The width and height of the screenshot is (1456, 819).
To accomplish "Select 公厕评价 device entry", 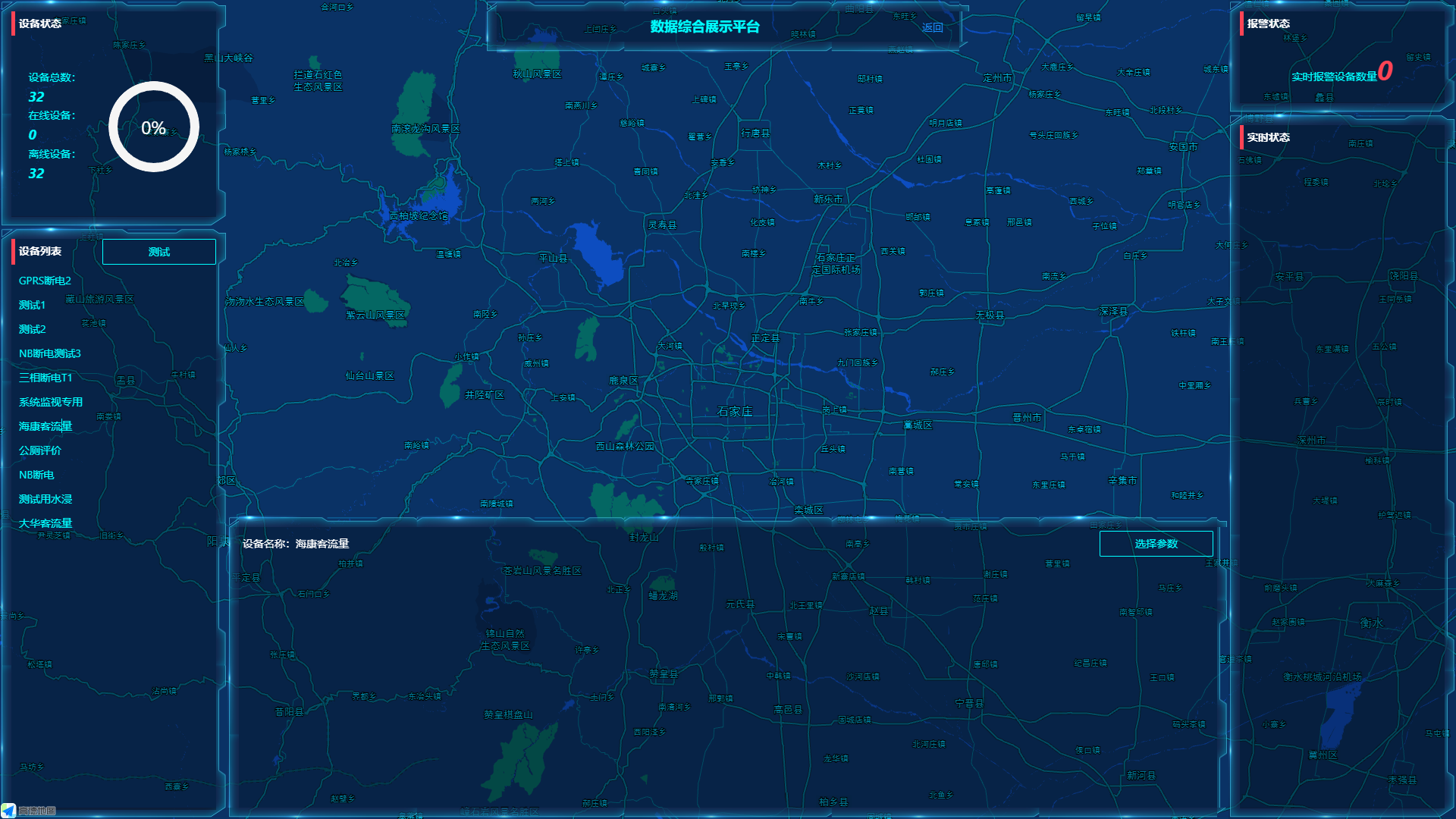I will pyautogui.click(x=39, y=450).
